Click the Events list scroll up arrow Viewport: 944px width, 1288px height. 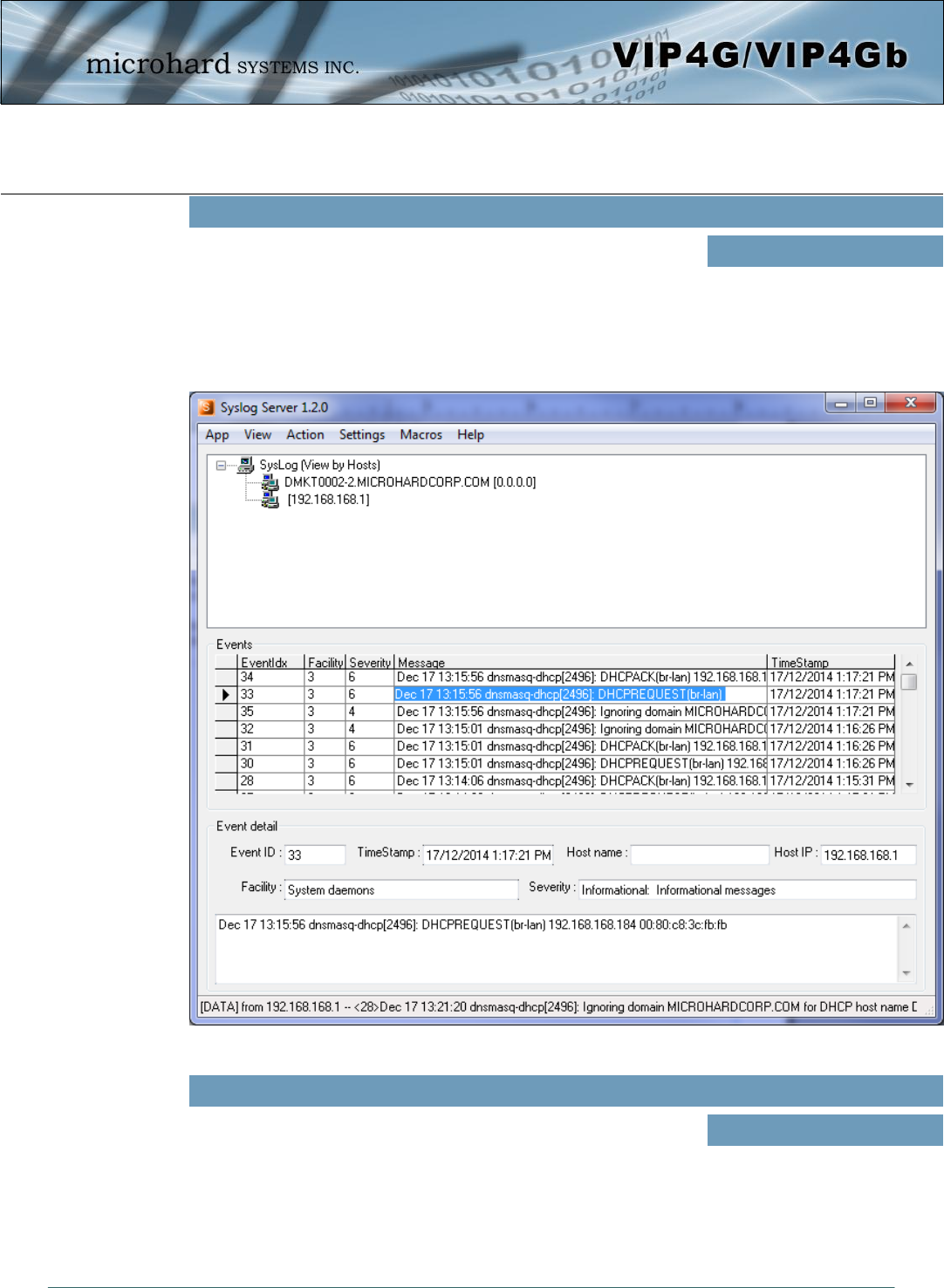point(909,664)
